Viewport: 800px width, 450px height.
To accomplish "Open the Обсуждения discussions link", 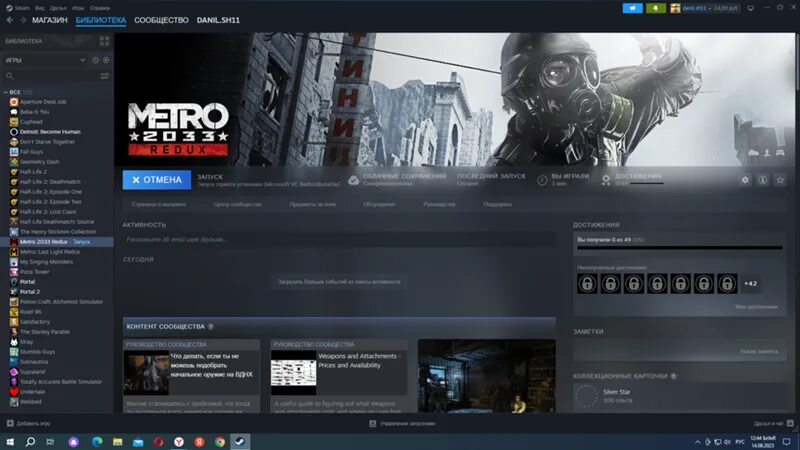I will pyautogui.click(x=379, y=204).
